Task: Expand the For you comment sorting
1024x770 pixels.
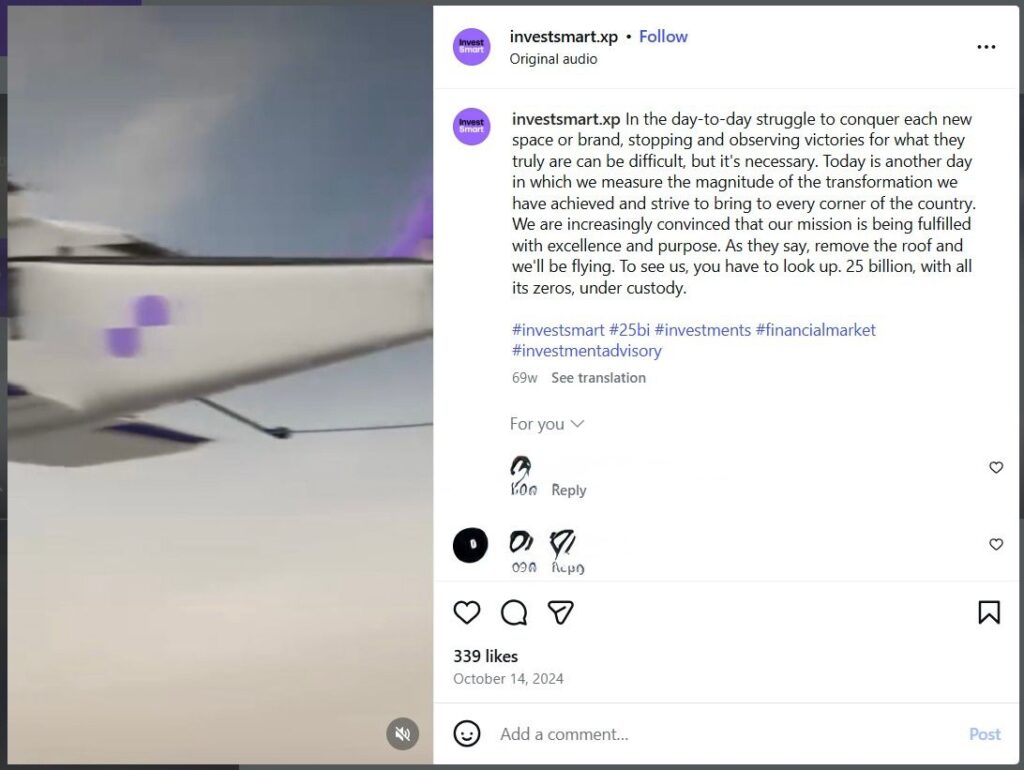Action: (547, 424)
